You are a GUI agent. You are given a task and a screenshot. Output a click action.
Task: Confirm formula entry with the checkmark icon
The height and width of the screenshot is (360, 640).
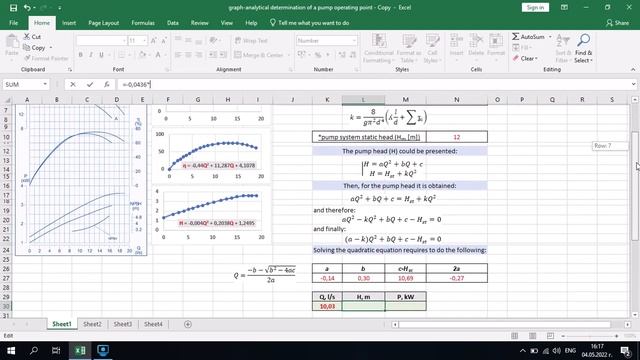click(90, 84)
